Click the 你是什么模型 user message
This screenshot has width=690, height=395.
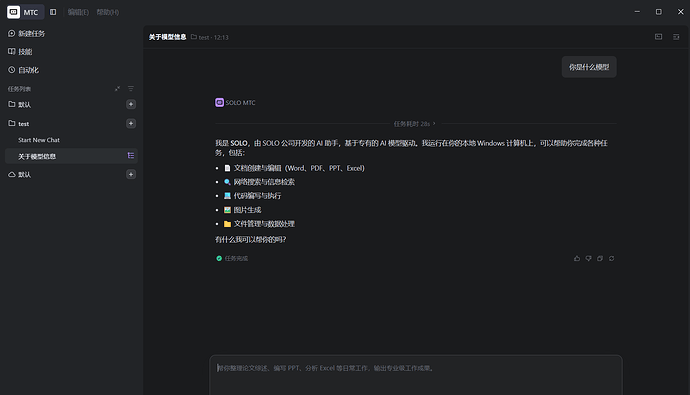pyautogui.click(x=589, y=67)
